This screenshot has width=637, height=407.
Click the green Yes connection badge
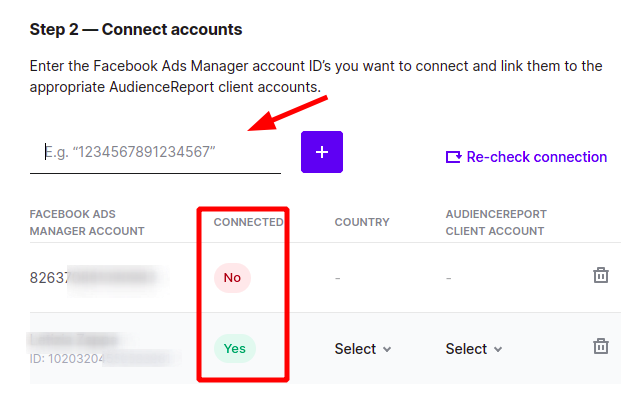coord(235,349)
